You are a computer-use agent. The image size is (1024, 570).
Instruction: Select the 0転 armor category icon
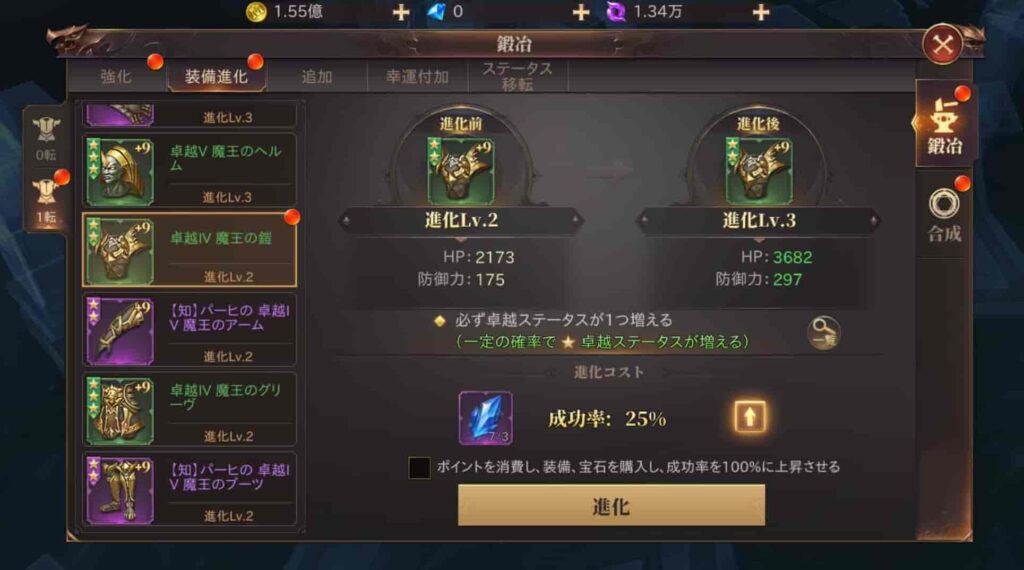coord(46,138)
